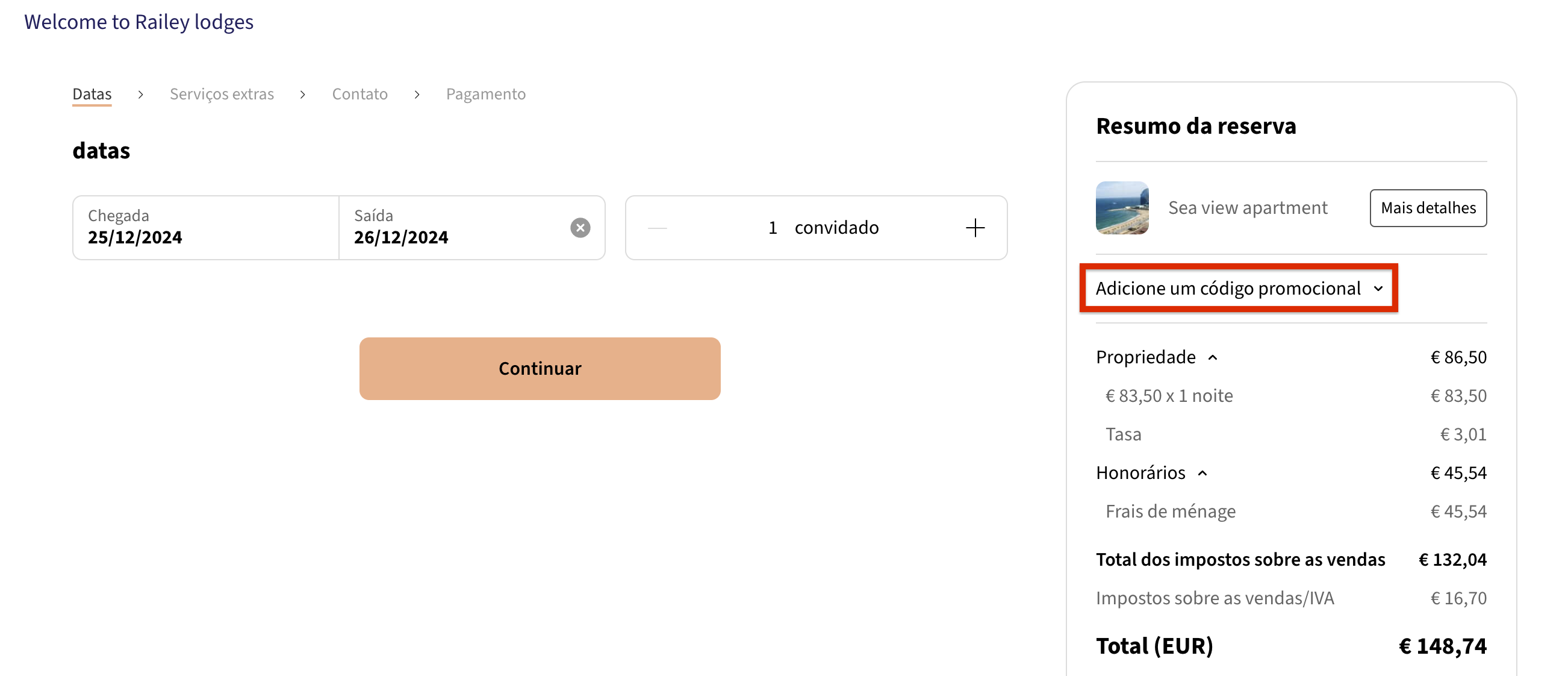The width and height of the screenshot is (1568, 676).
Task: Click the Welcome to Railey lodges title
Action: click(x=138, y=22)
